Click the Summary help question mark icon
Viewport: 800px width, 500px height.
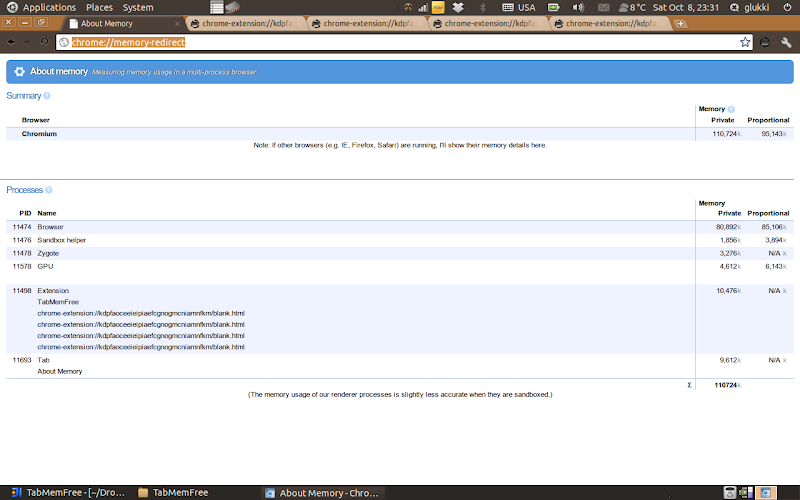coord(47,95)
